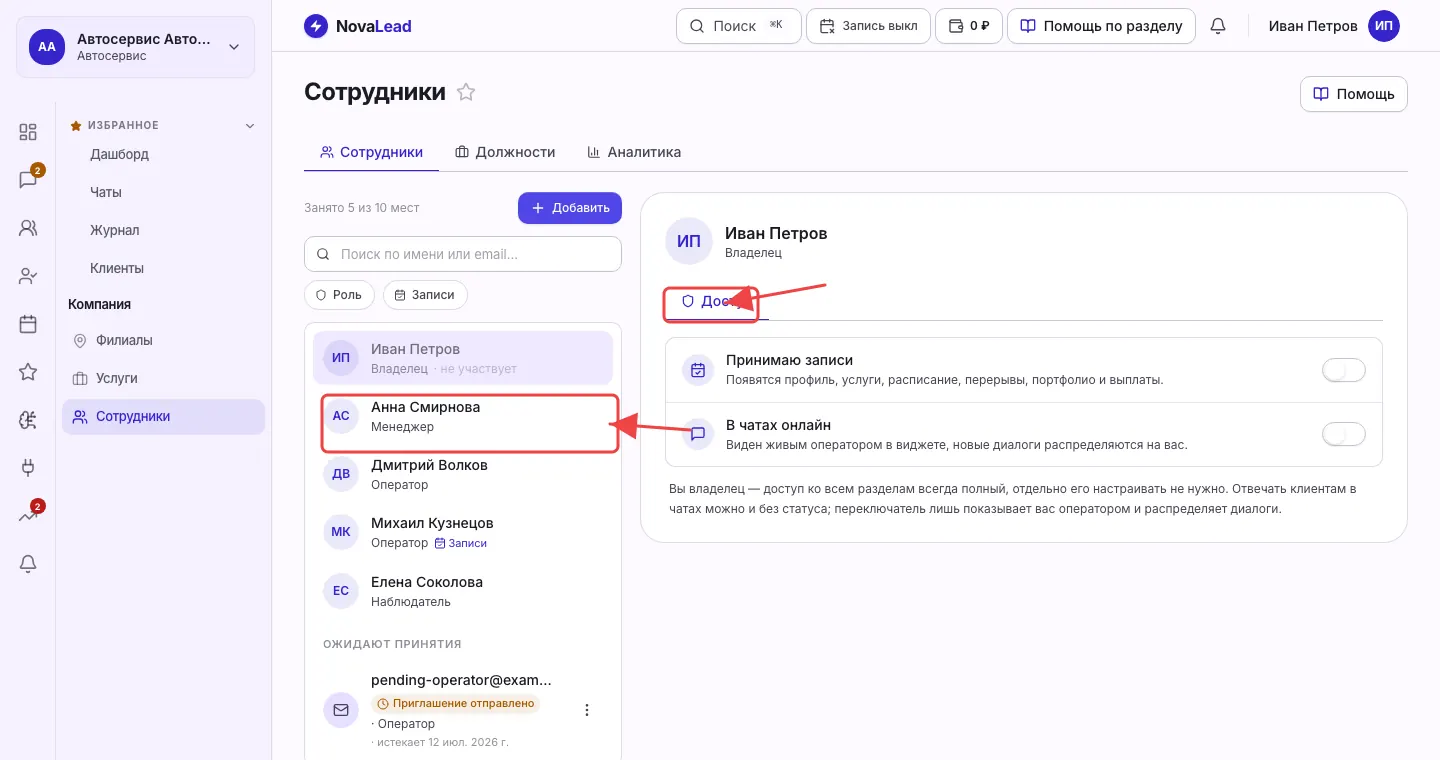Click the calendar icon beside Принимаю записи
Screen dimensions: 1440x760
[x=698, y=370]
